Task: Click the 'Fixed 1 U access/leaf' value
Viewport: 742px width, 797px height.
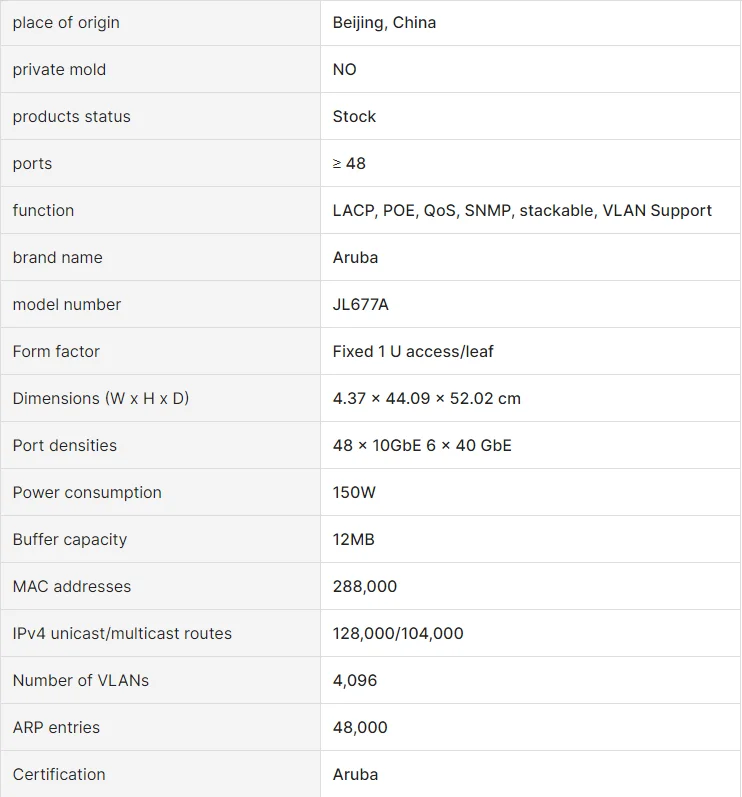Action: [413, 351]
